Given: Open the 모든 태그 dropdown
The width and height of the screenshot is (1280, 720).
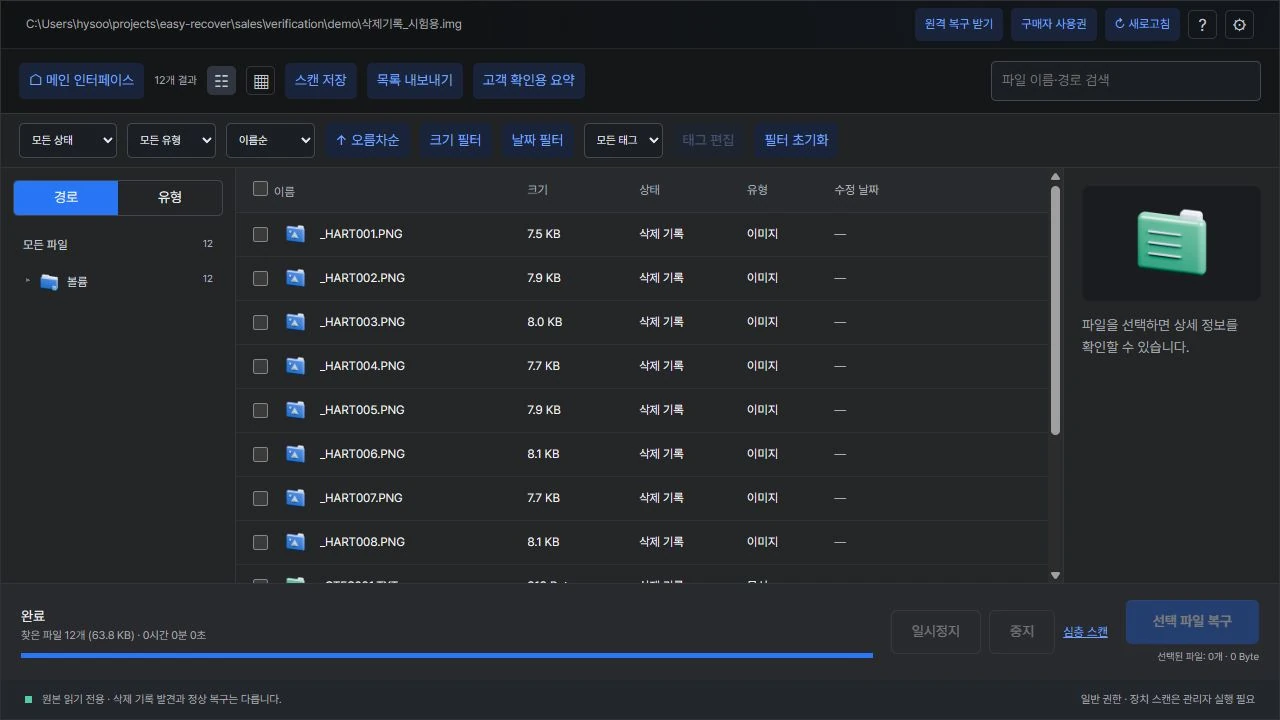Looking at the screenshot, I should (x=623, y=141).
